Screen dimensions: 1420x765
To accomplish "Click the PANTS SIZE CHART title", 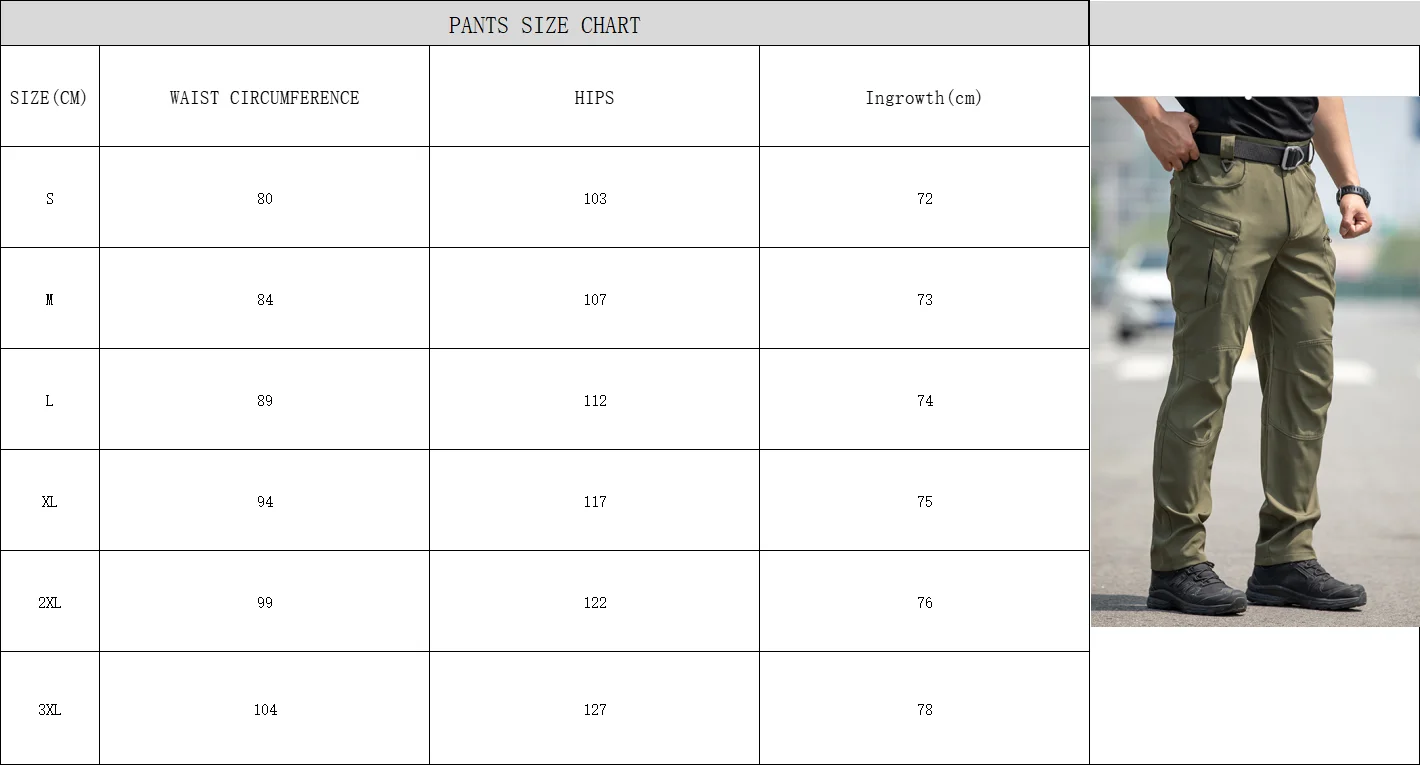I will coord(544,25).
